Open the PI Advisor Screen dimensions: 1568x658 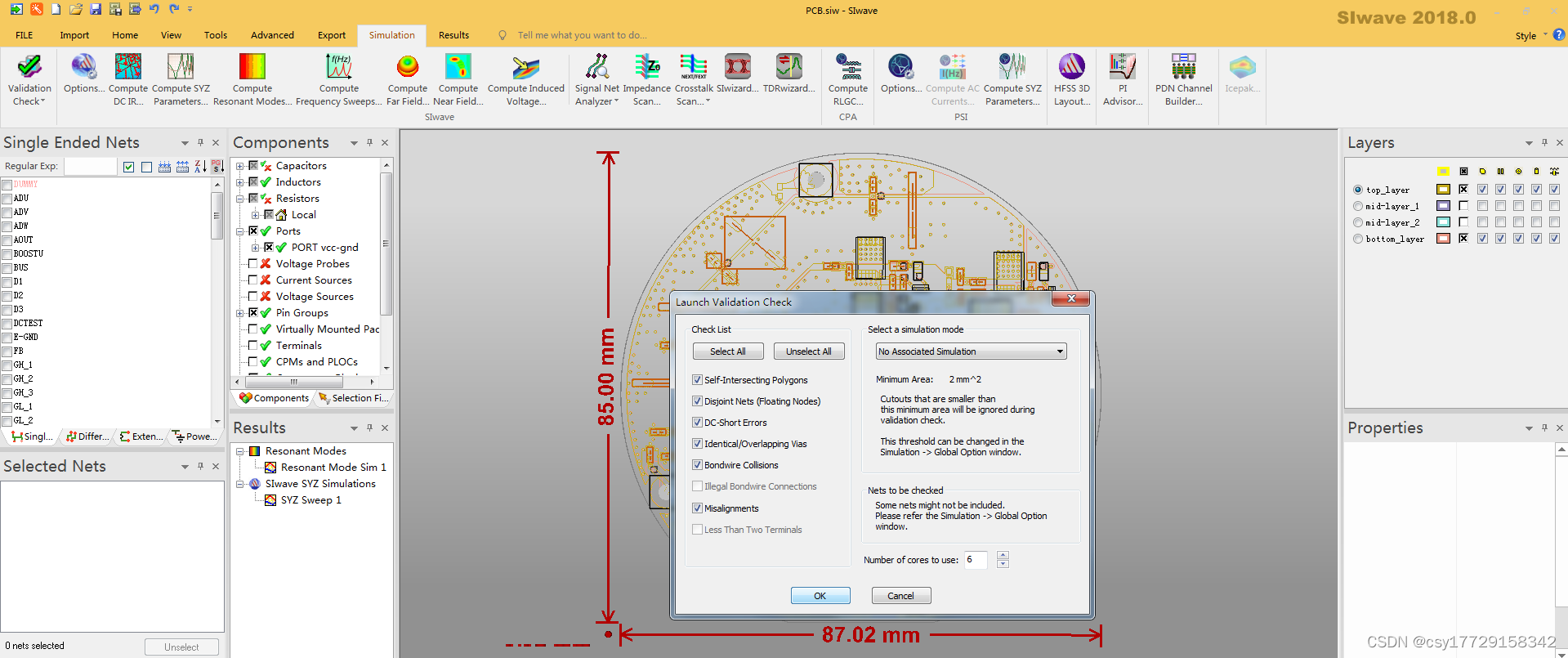[1123, 80]
